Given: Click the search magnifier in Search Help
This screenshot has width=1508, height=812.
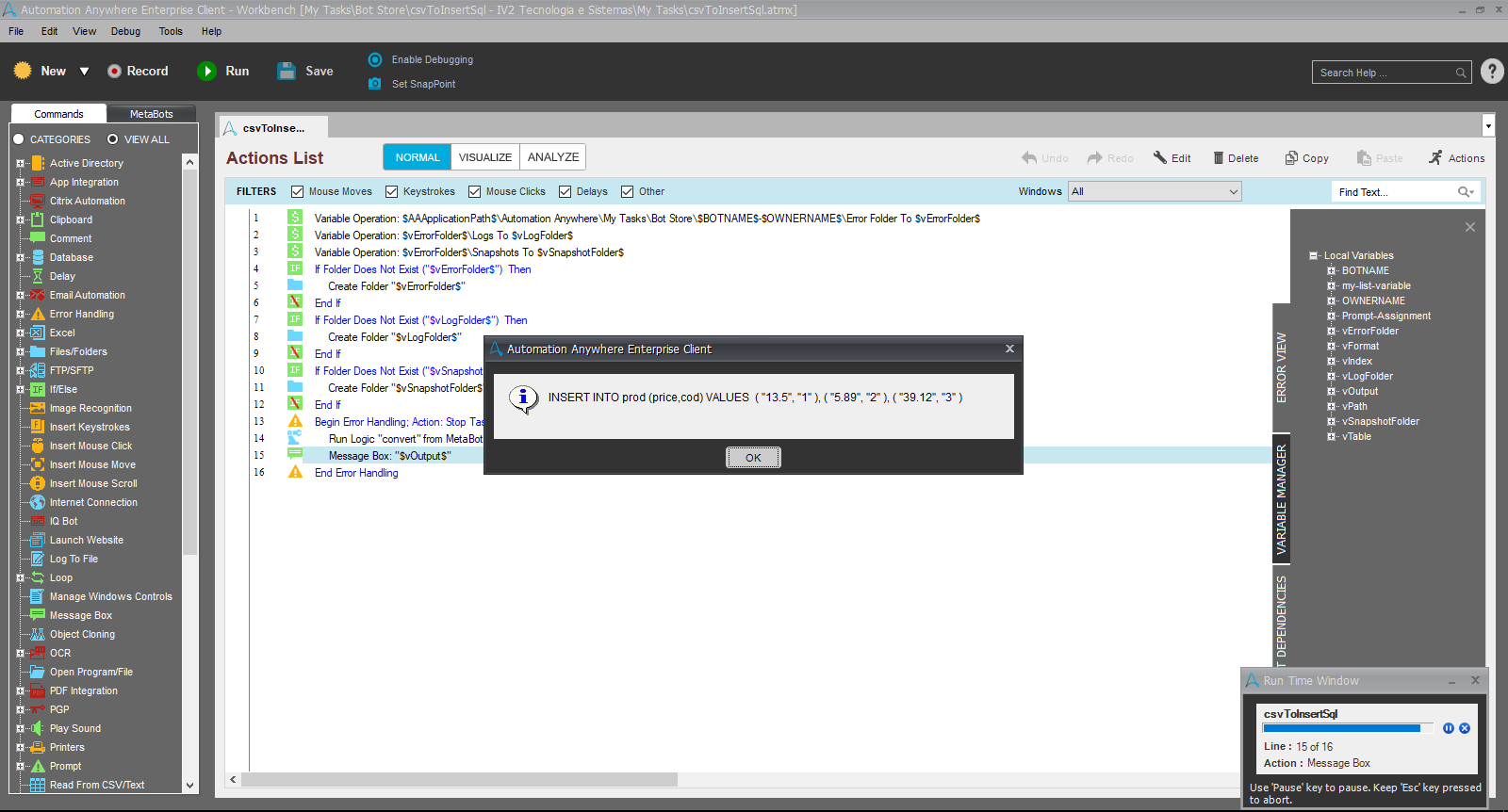Looking at the screenshot, I should coord(1461,73).
